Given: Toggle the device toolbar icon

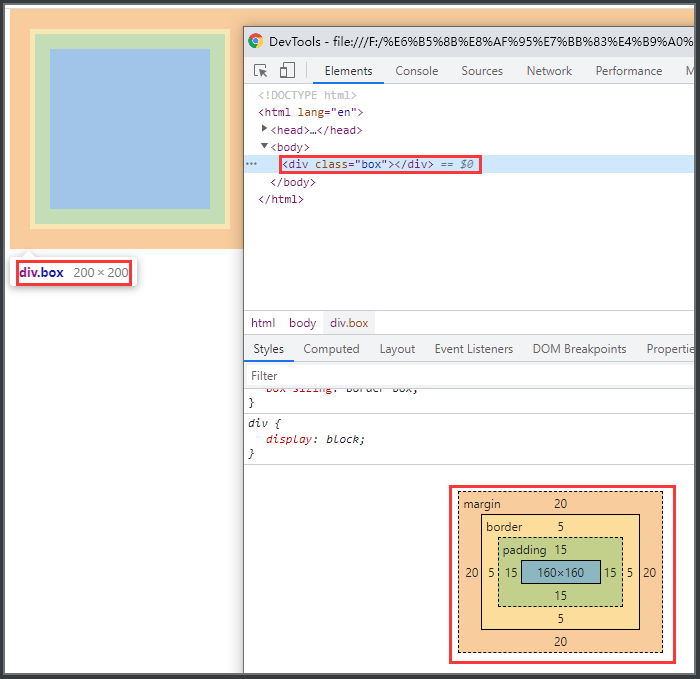Looking at the screenshot, I should pos(287,71).
